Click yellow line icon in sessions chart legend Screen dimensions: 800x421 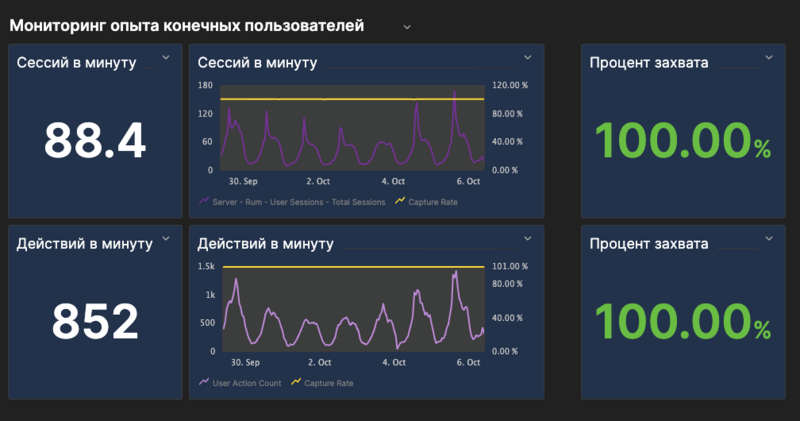400,202
